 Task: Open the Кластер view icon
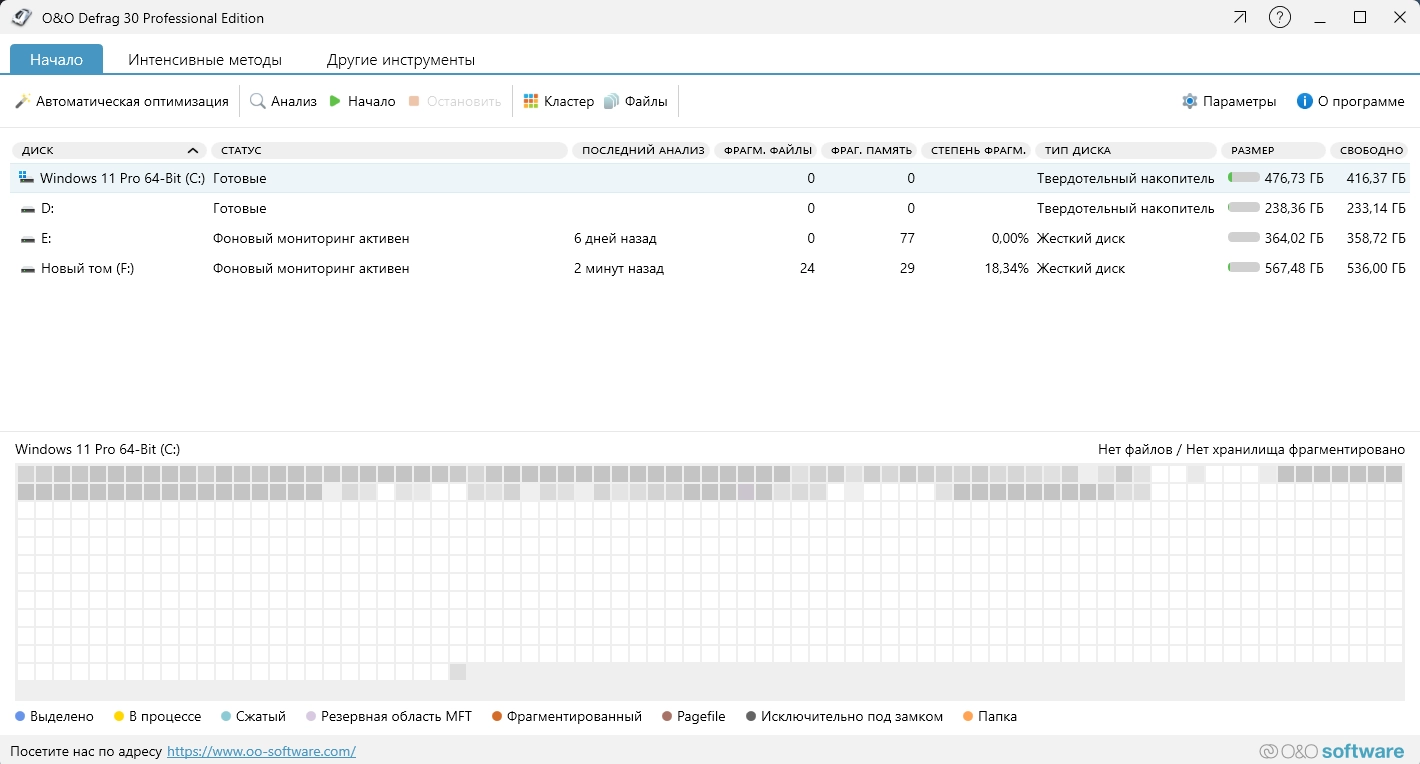click(531, 101)
